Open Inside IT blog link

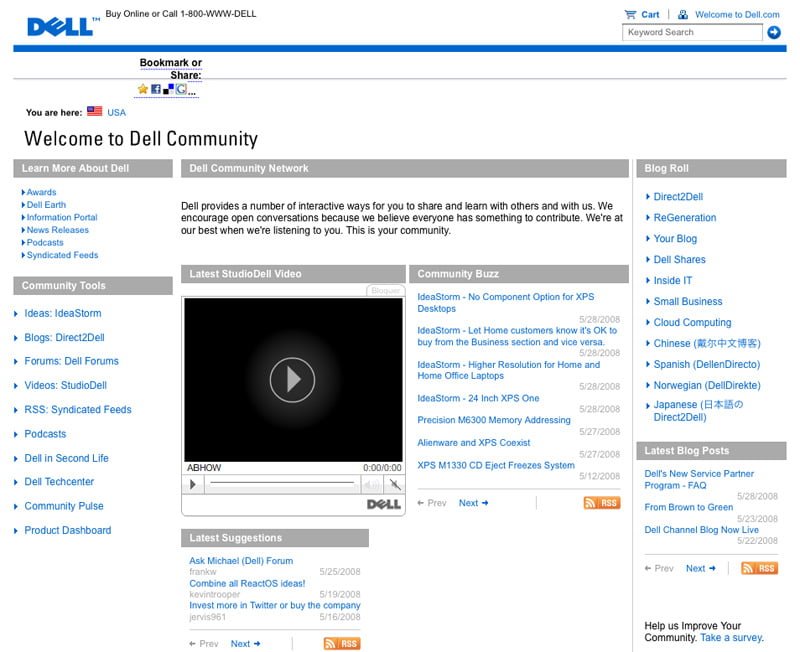672,281
